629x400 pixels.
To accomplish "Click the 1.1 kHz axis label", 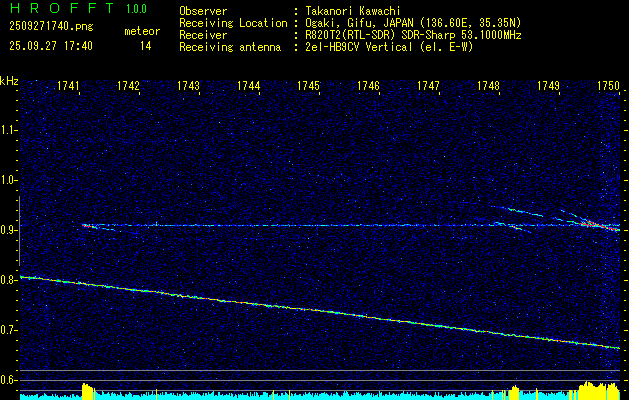I will [x=9, y=129].
